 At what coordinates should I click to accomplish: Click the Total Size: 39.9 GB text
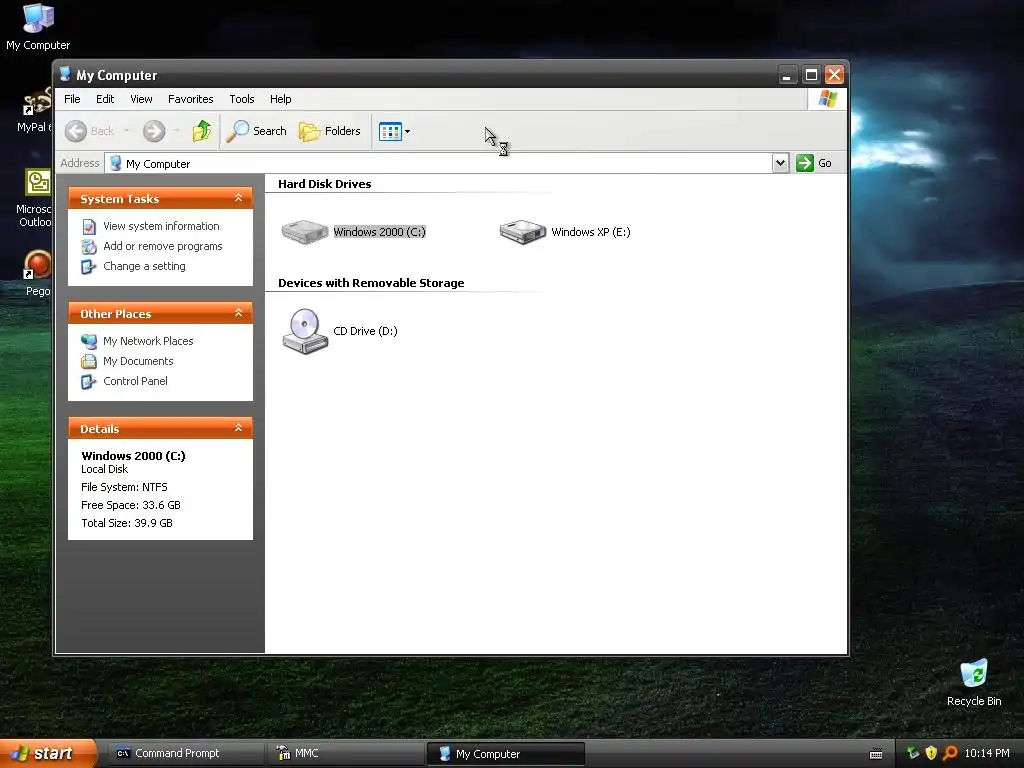127,523
